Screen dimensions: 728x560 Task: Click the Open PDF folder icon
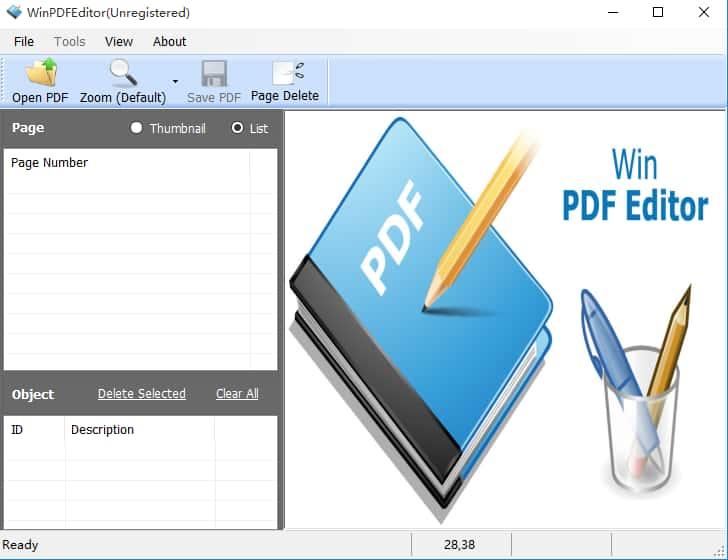[x=41, y=72]
